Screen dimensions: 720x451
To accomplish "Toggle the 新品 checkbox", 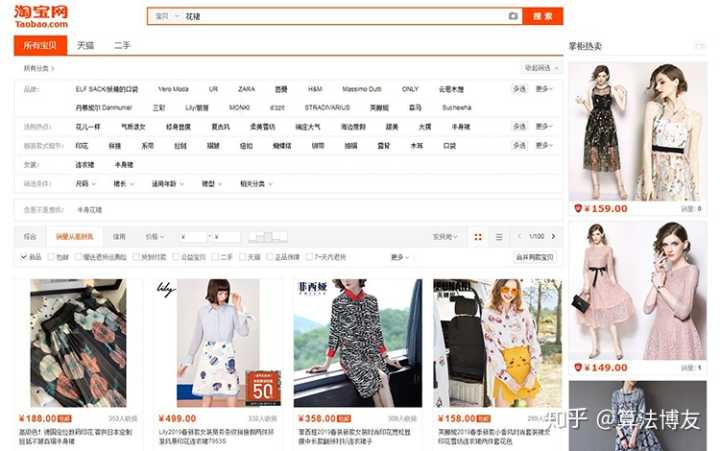I will coord(24,257).
